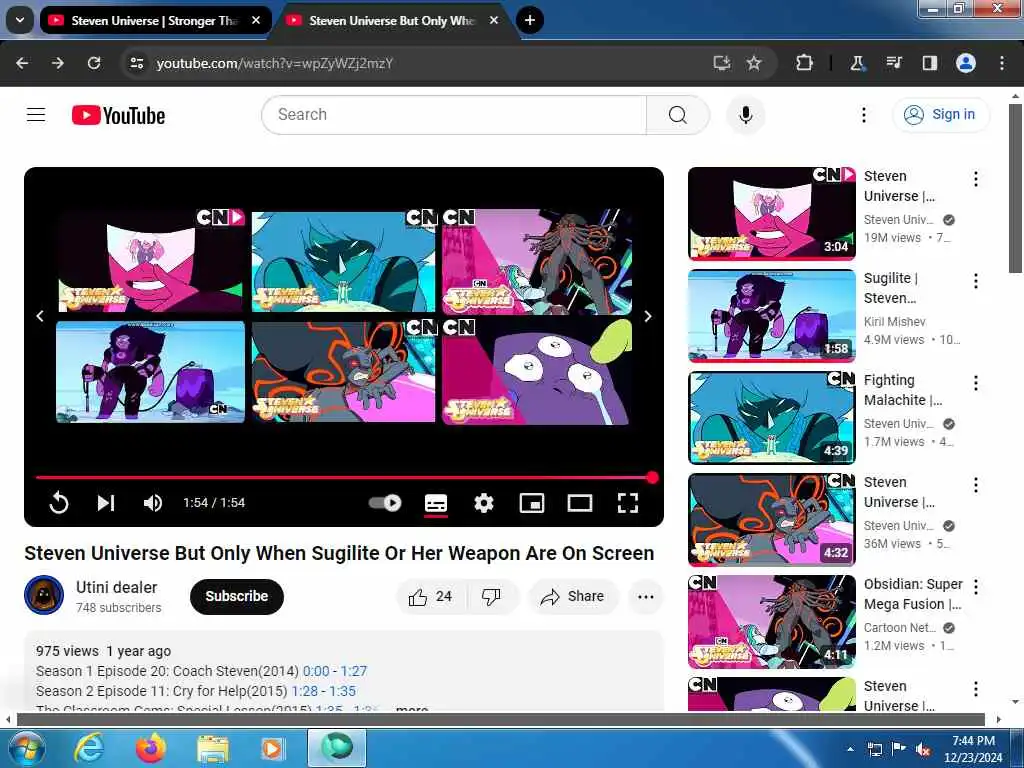Subscribe to Utini dealer channel

(236, 596)
